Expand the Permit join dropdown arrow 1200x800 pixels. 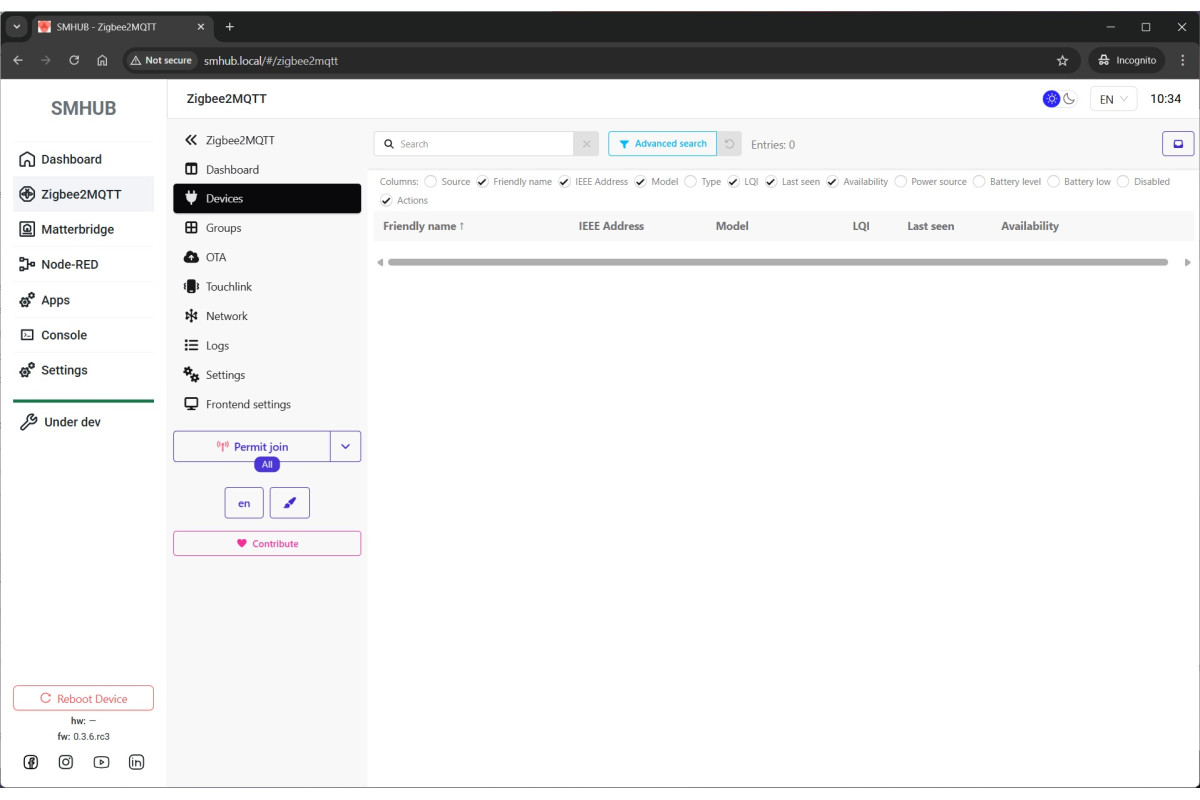[346, 447]
